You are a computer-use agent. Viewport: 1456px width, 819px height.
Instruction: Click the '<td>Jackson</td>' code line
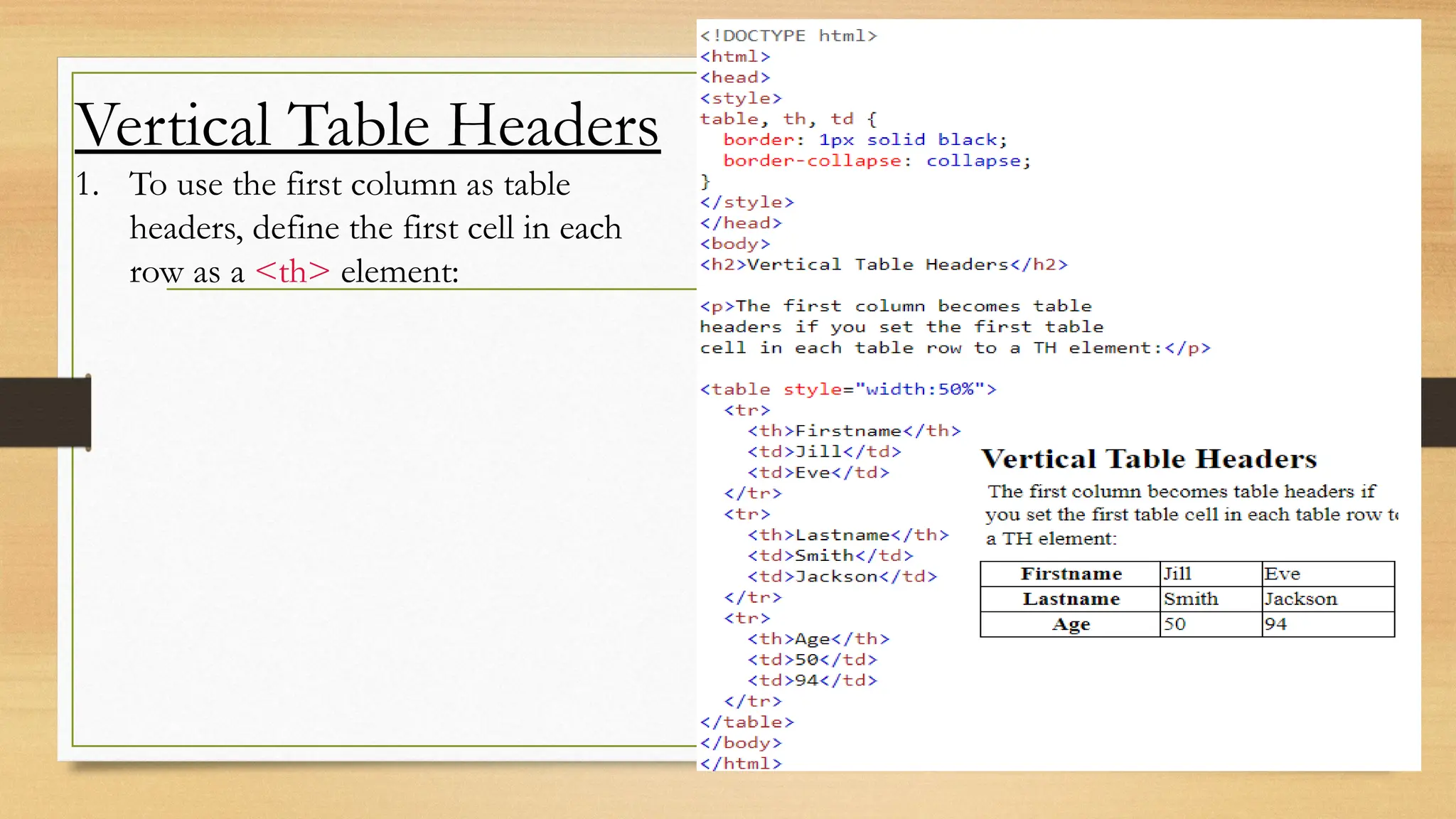pyautogui.click(x=842, y=576)
